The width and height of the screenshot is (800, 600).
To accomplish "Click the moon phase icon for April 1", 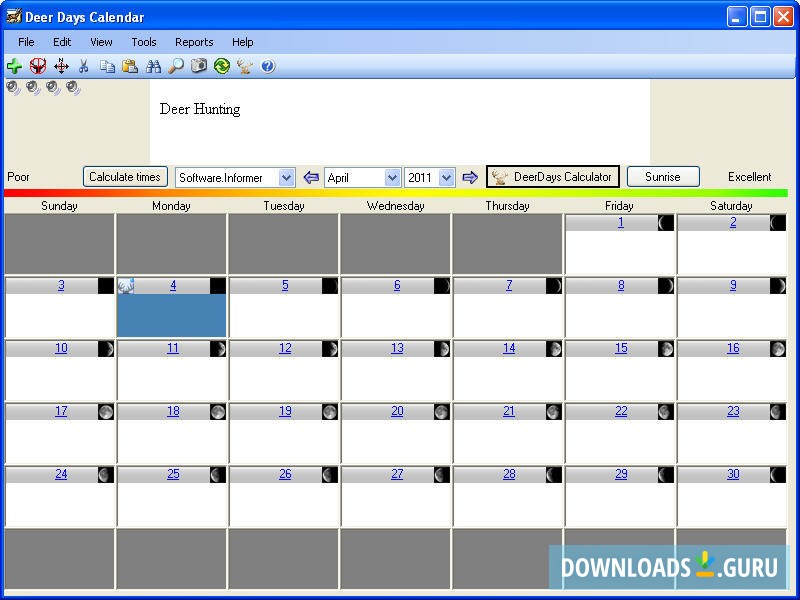I will pos(666,223).
